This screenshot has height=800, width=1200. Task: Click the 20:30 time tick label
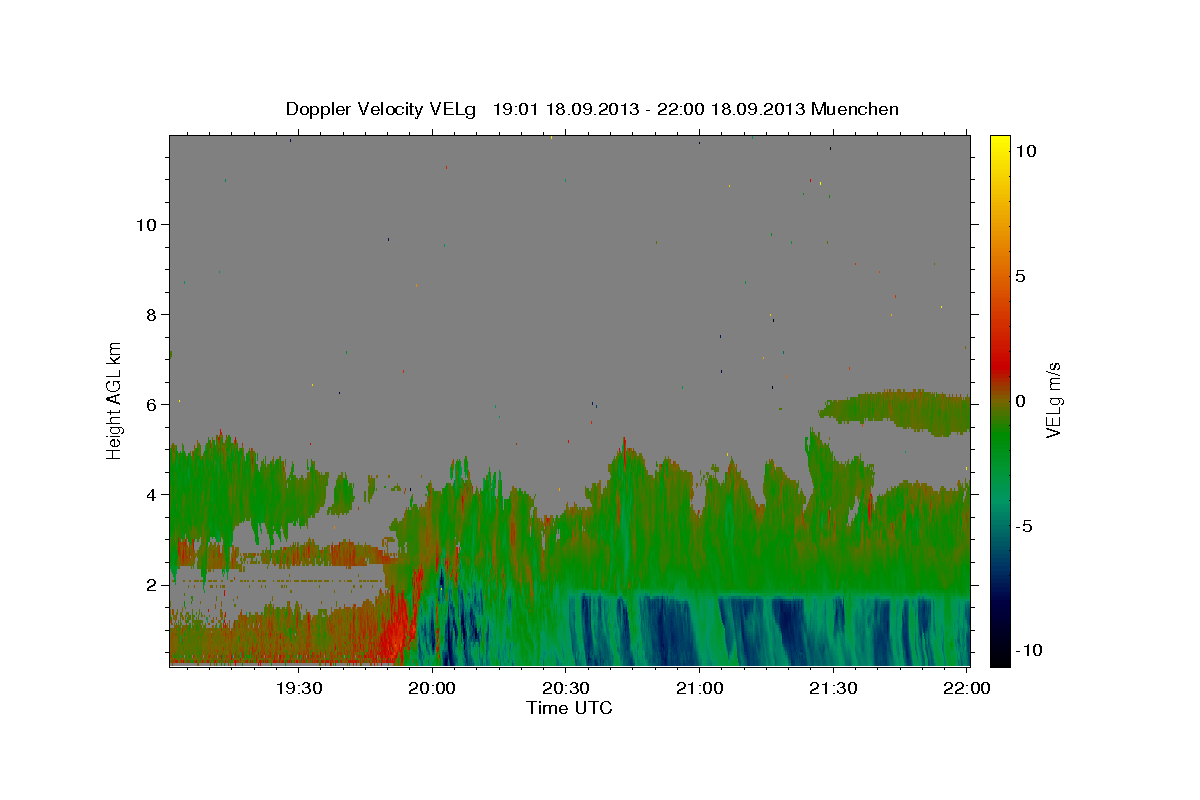tap(566, 688)
